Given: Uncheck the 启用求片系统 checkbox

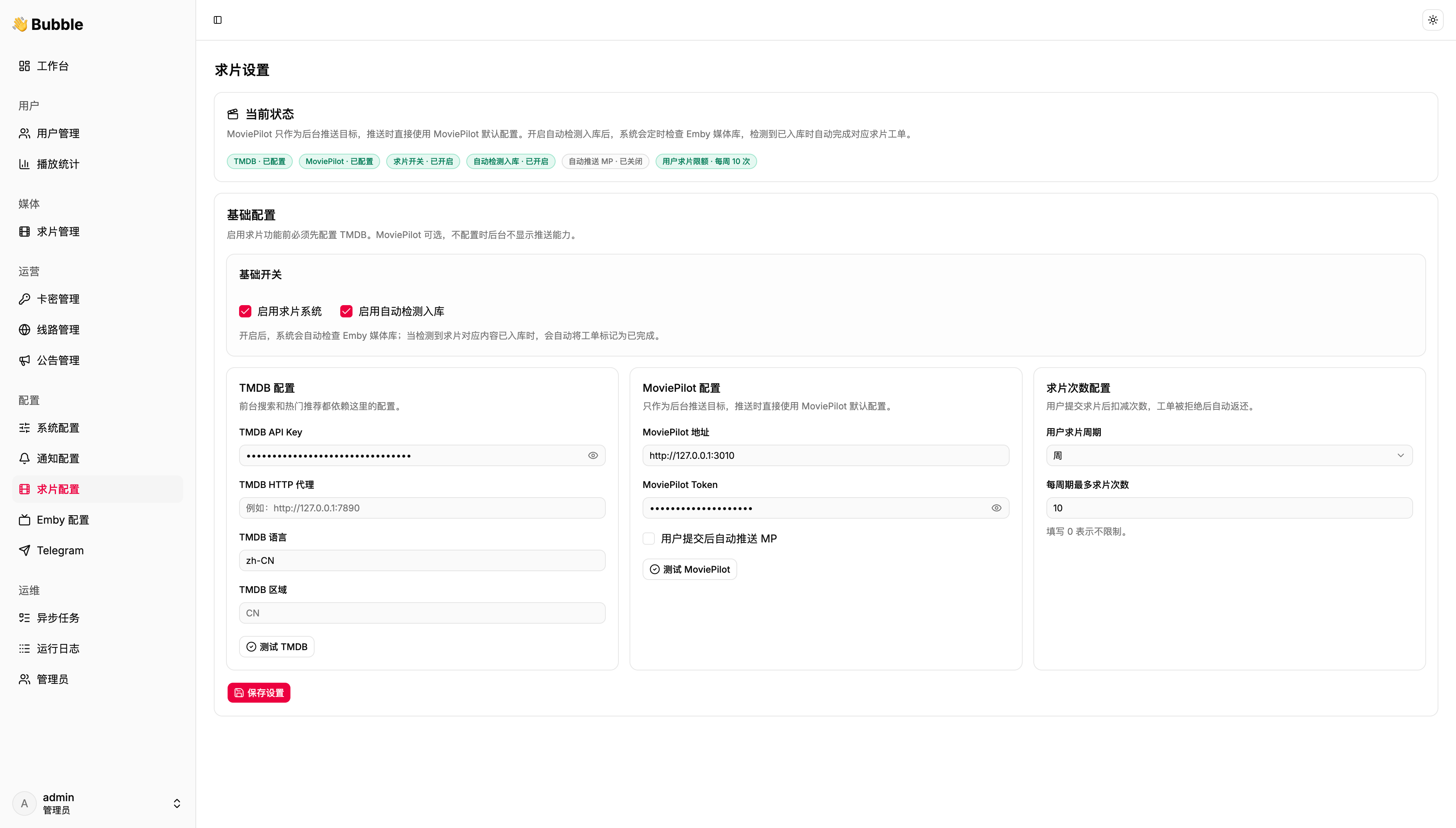Looking at the screenshot, I should 245,311.
